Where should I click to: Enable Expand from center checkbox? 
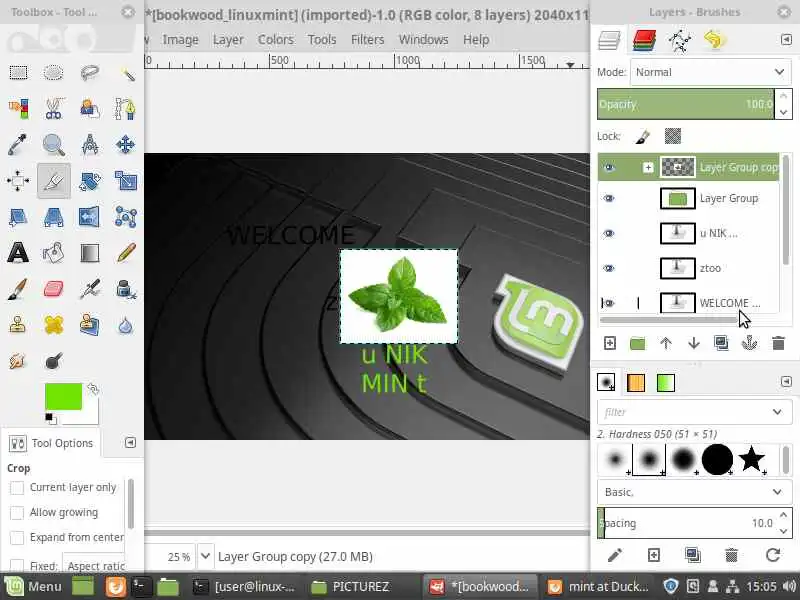(17, 537)
